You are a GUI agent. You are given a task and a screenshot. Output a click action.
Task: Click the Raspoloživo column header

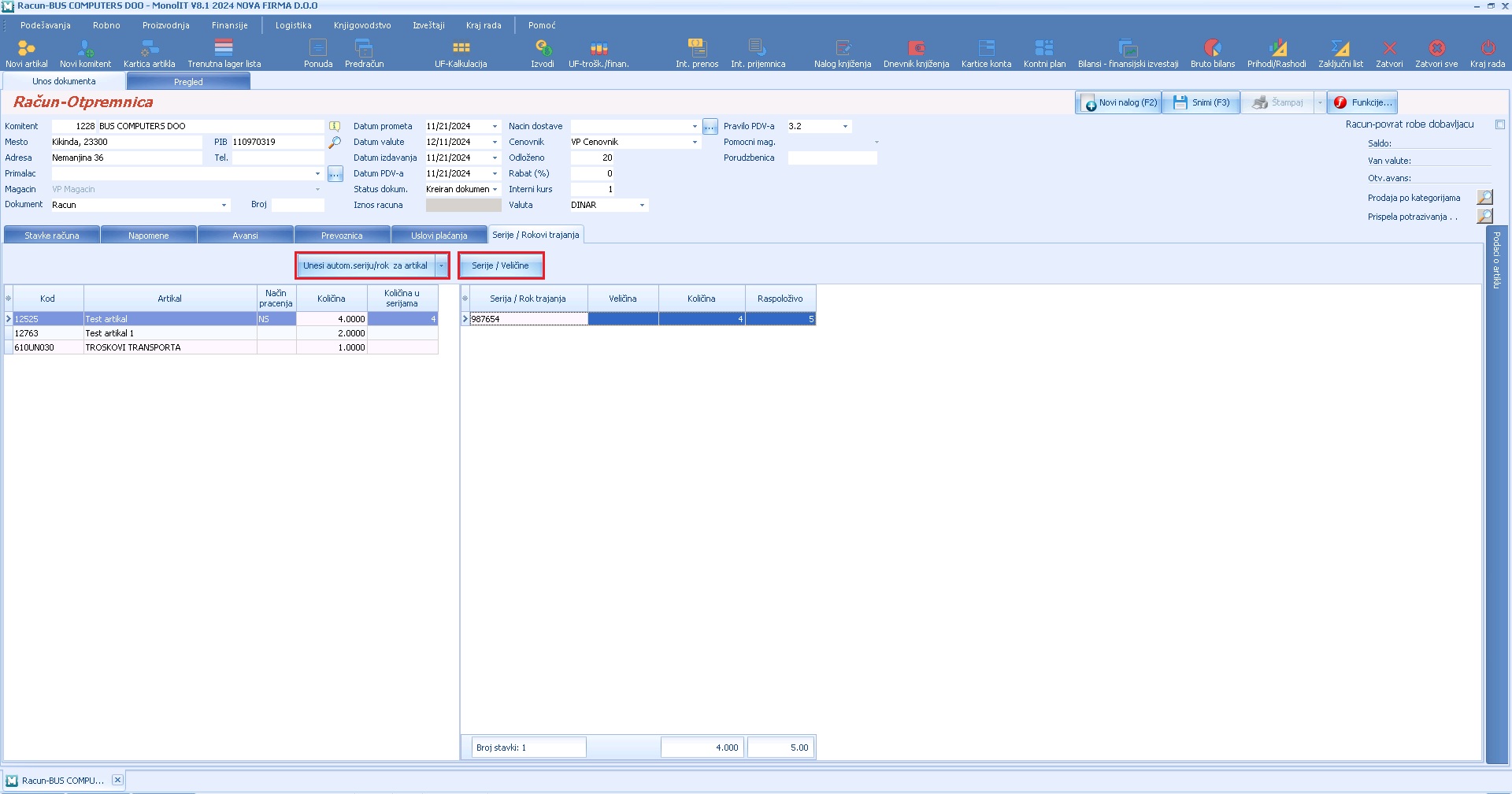[x=780, y=299]
